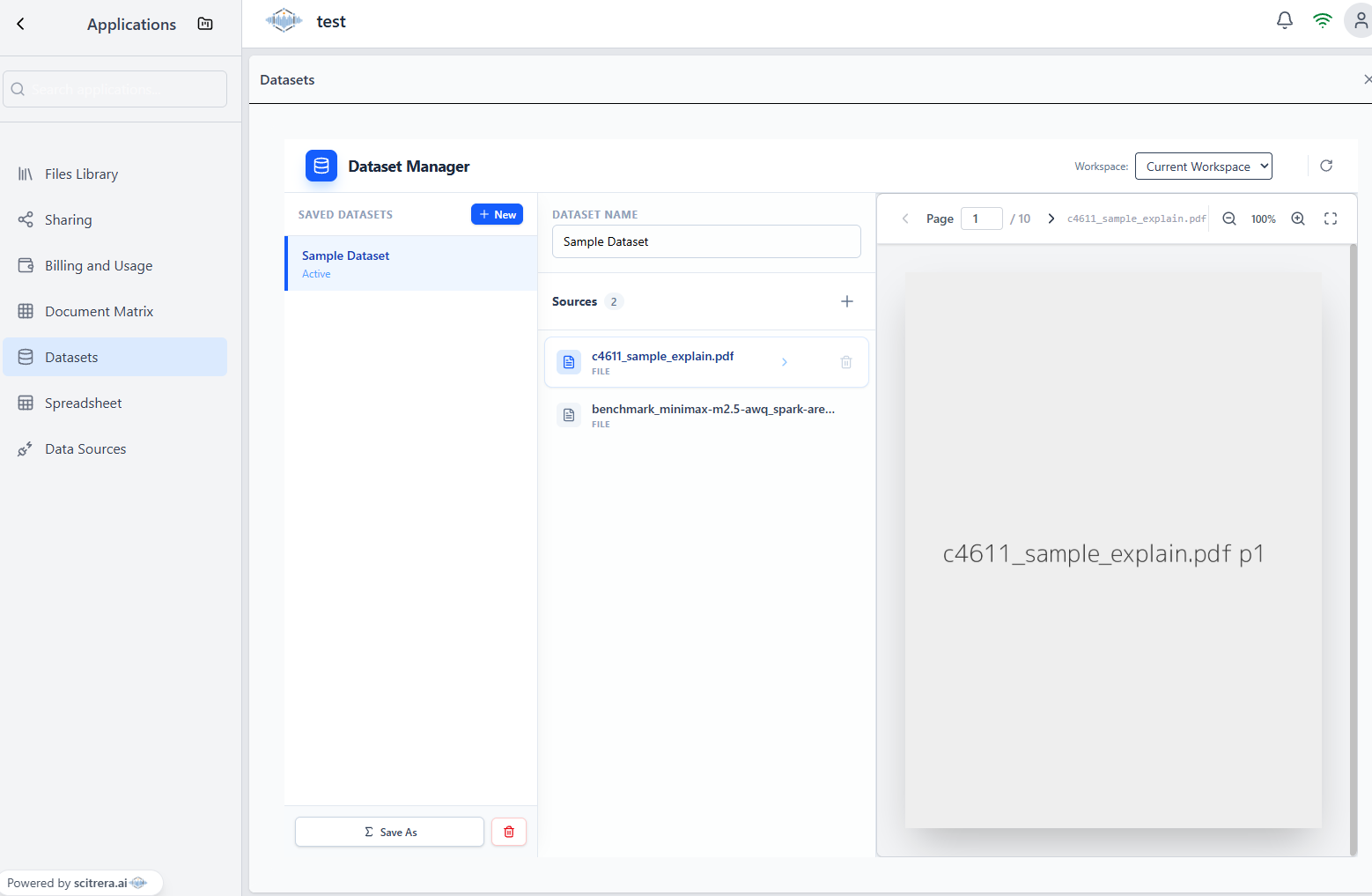Delete the Sample Dataset with the red trash button
Screen dimensions: 1372x896
509,832
